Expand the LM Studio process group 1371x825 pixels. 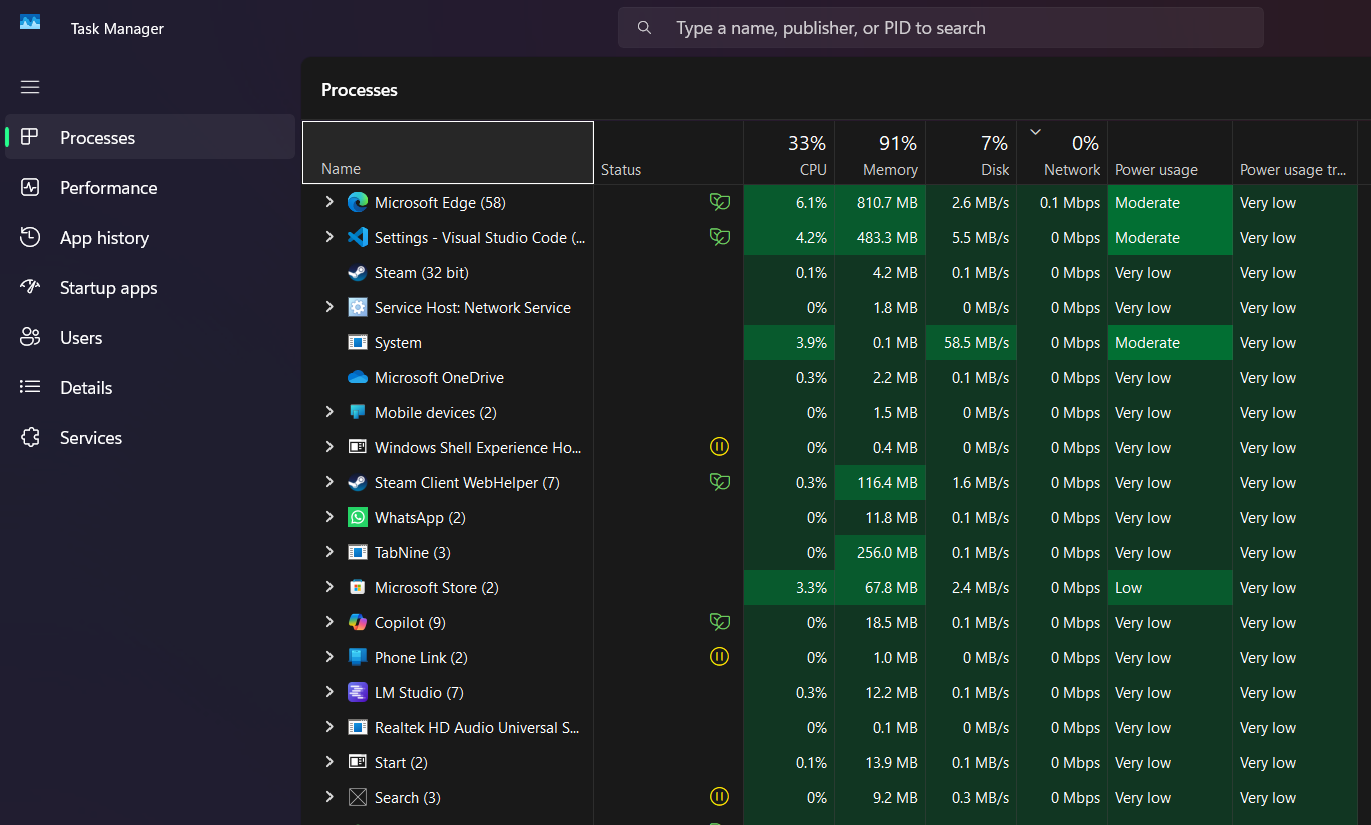tap(329, 692)
